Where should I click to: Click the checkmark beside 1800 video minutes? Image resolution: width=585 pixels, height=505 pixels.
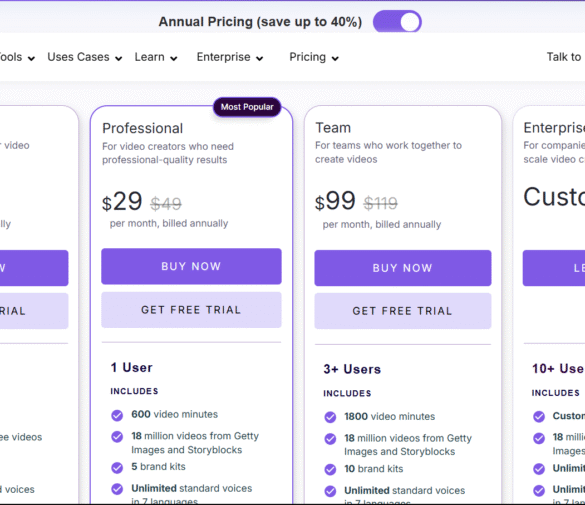330,417
